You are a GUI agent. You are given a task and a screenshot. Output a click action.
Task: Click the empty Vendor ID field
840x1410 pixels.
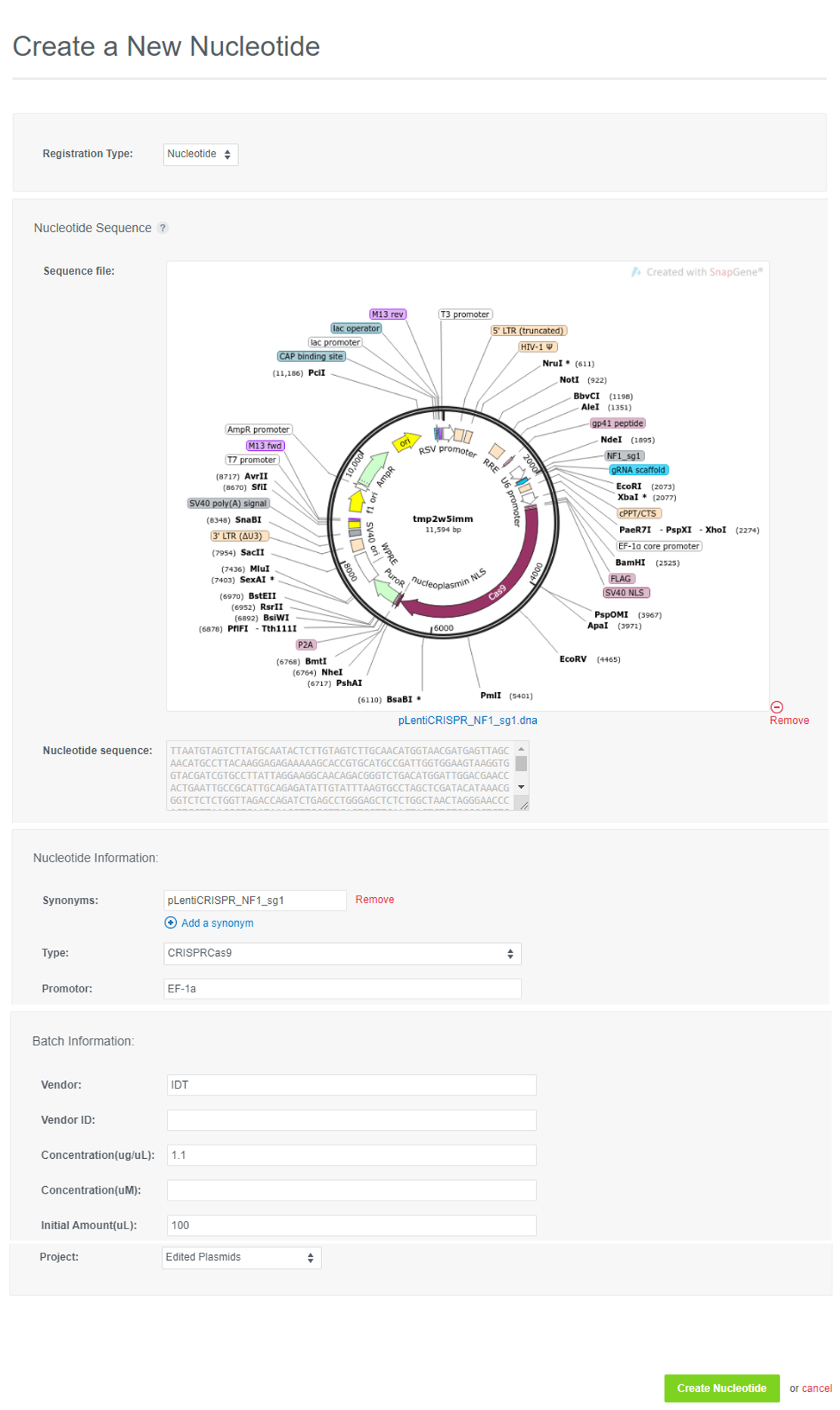(352, 1120)
